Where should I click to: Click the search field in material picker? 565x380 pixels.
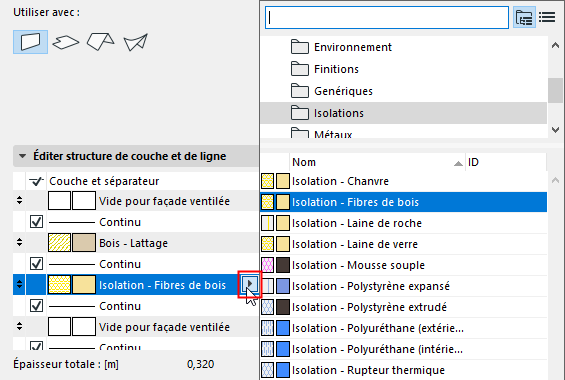(387, 18)
